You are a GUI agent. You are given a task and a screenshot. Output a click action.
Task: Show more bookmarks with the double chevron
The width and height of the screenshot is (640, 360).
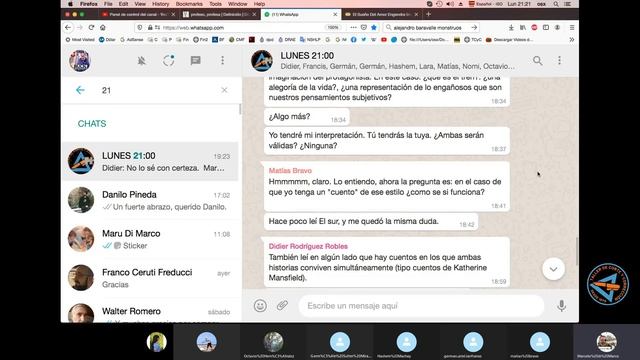click(x=571, y=40)
